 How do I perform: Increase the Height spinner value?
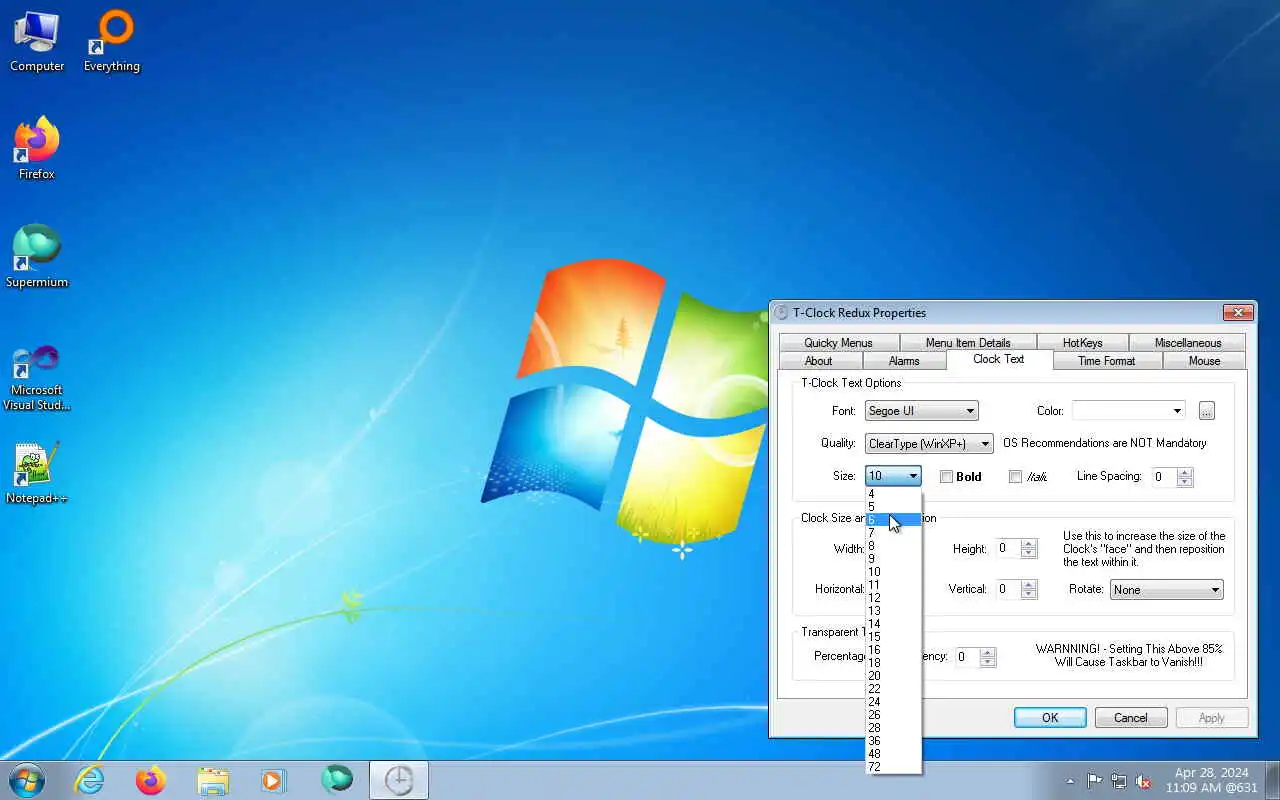1029,544
